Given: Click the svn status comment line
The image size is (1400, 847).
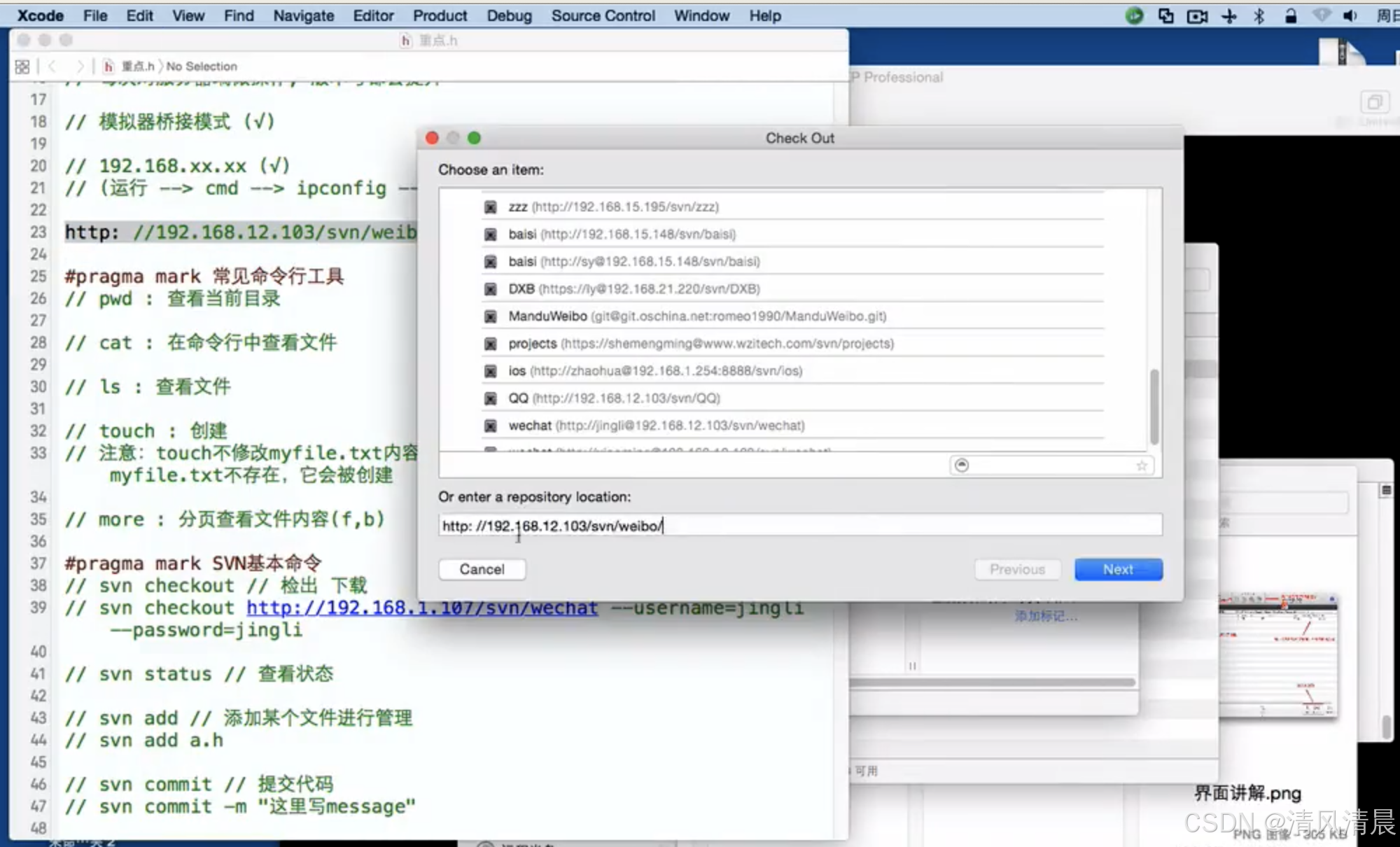Looking at the screenshot, I should (199, 673).
